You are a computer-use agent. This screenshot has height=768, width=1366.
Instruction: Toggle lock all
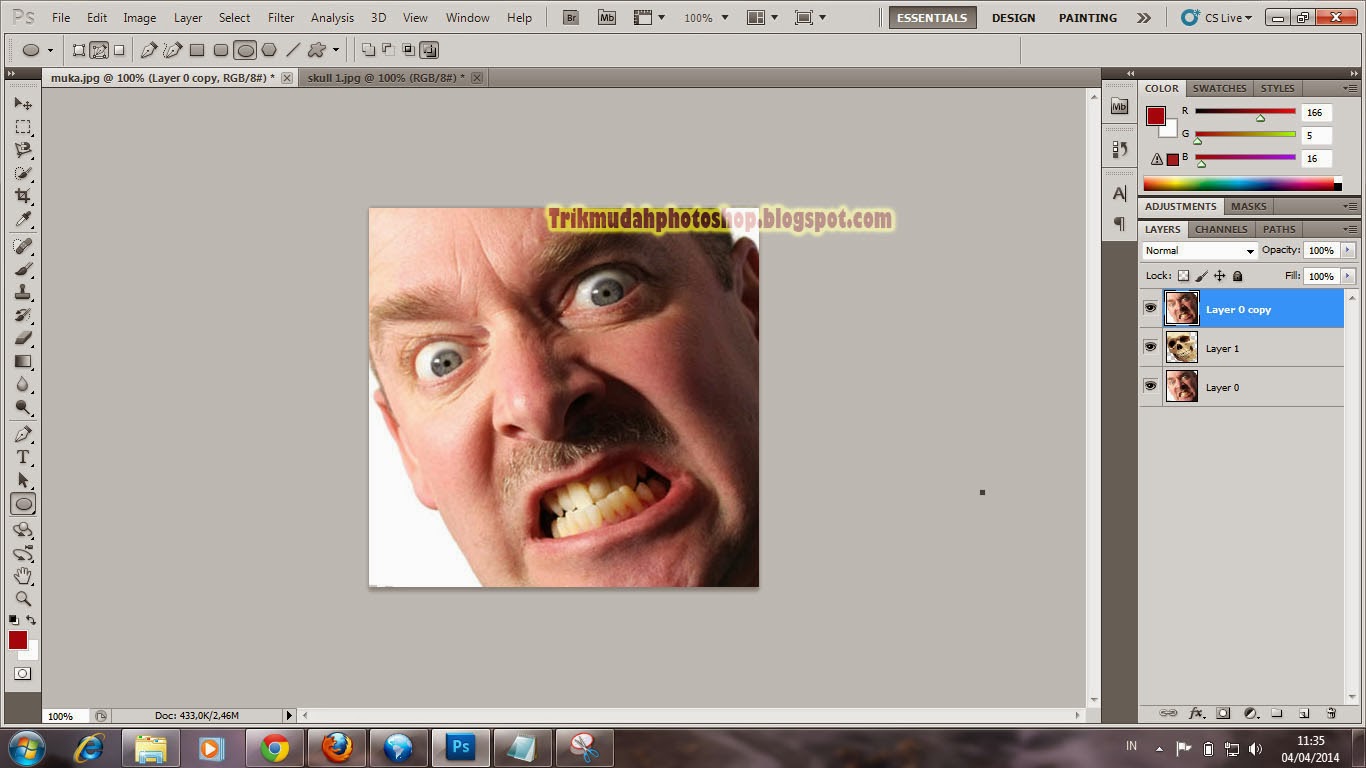coord(1237,276)
